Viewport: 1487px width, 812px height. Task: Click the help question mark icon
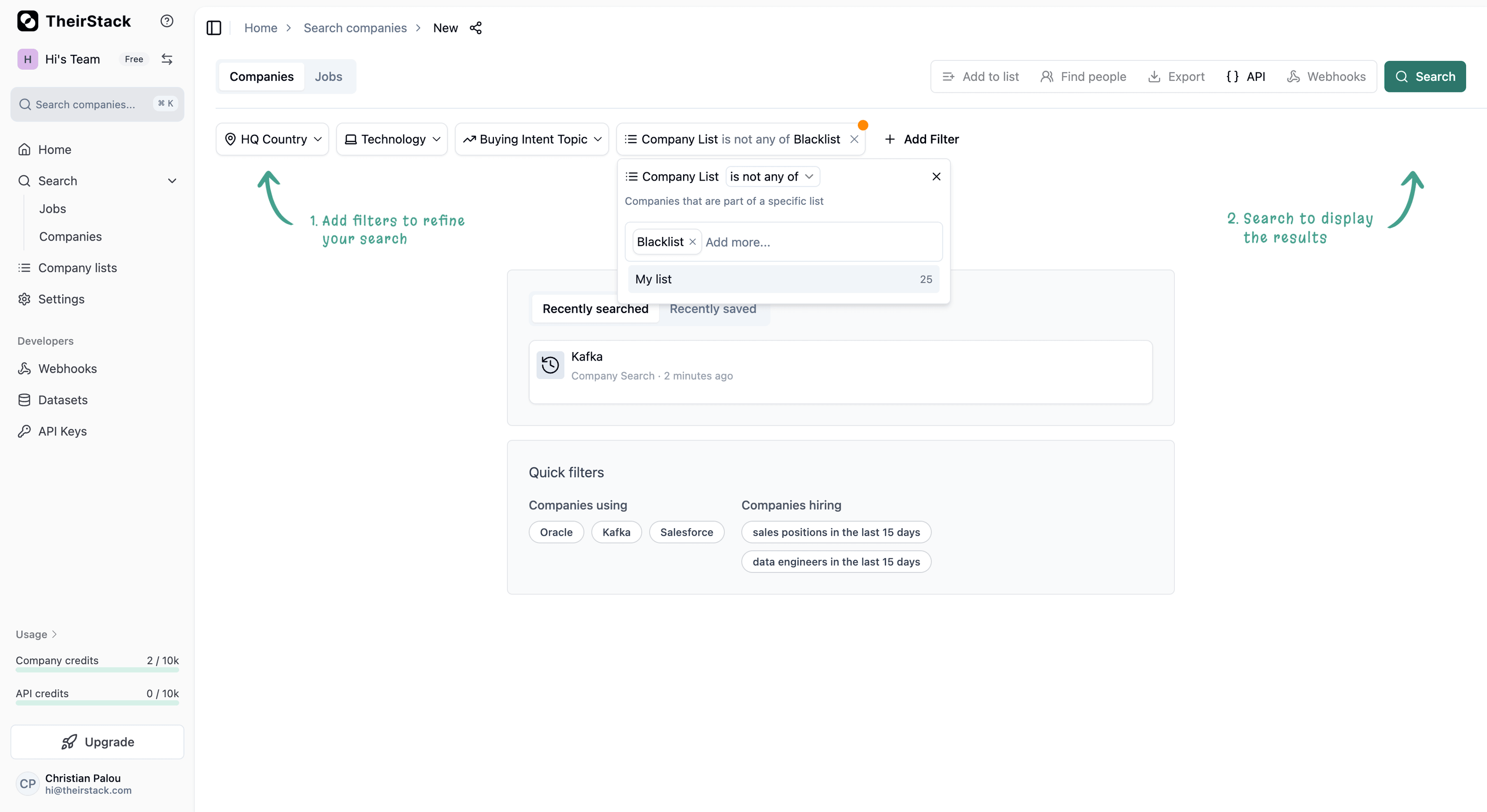[x=167, y=21]
